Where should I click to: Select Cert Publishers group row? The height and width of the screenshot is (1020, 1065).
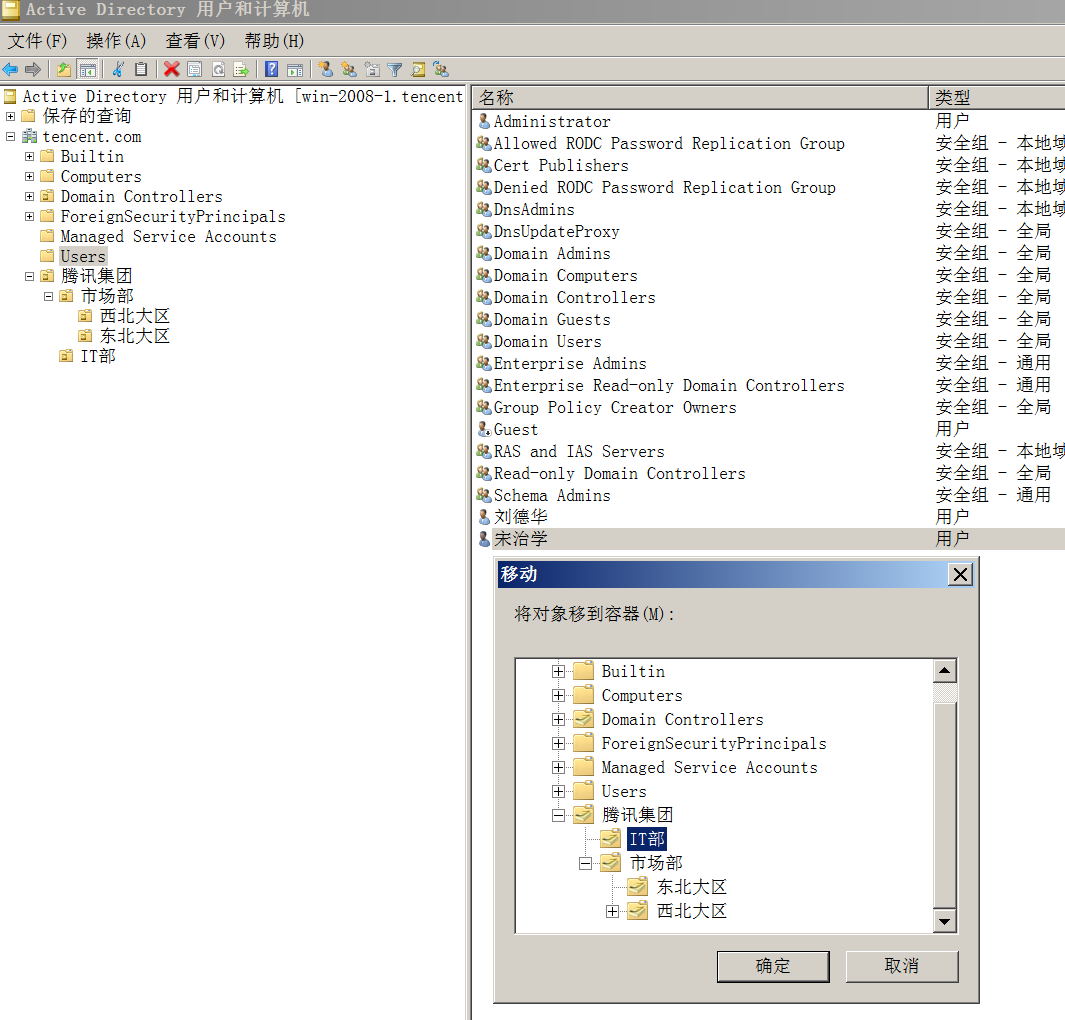coord(560,166)
